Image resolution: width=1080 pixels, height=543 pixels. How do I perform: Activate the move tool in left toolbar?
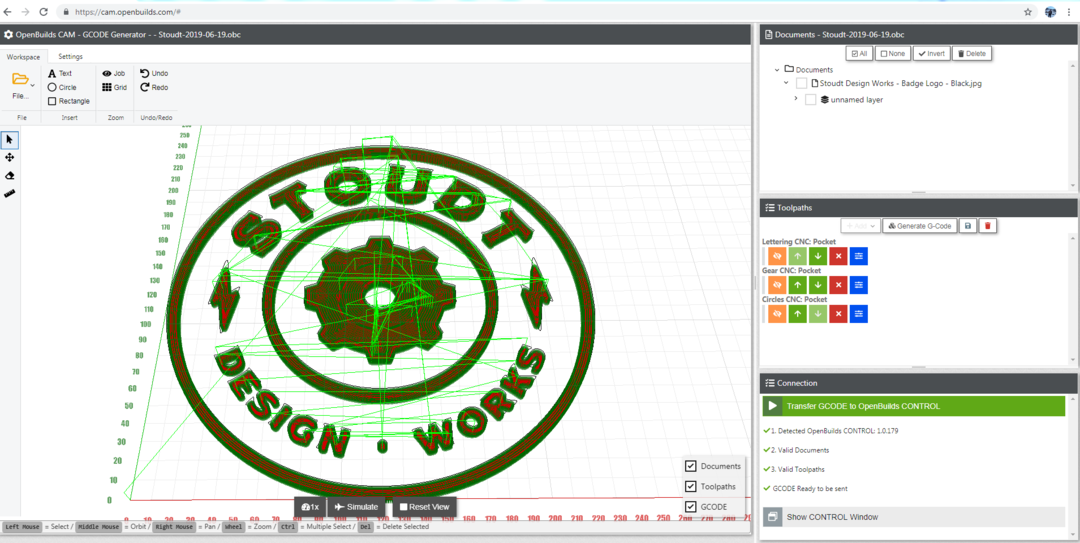click(x=9, y=157)
